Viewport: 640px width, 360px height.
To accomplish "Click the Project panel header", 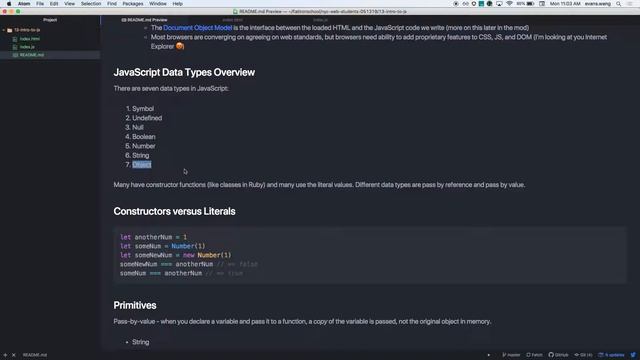I will coord(50,20).
